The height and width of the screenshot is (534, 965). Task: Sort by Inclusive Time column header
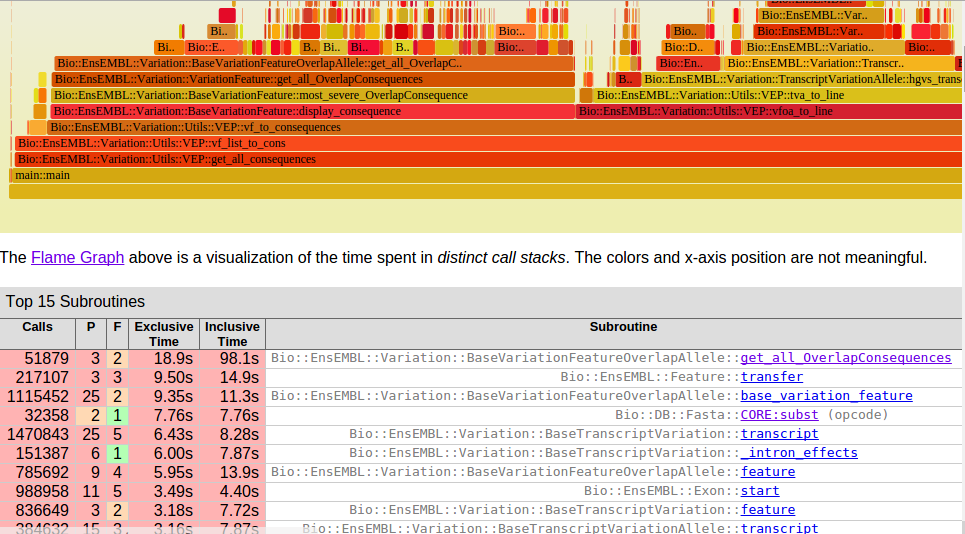pyautogui.click(x=232, y=334)
